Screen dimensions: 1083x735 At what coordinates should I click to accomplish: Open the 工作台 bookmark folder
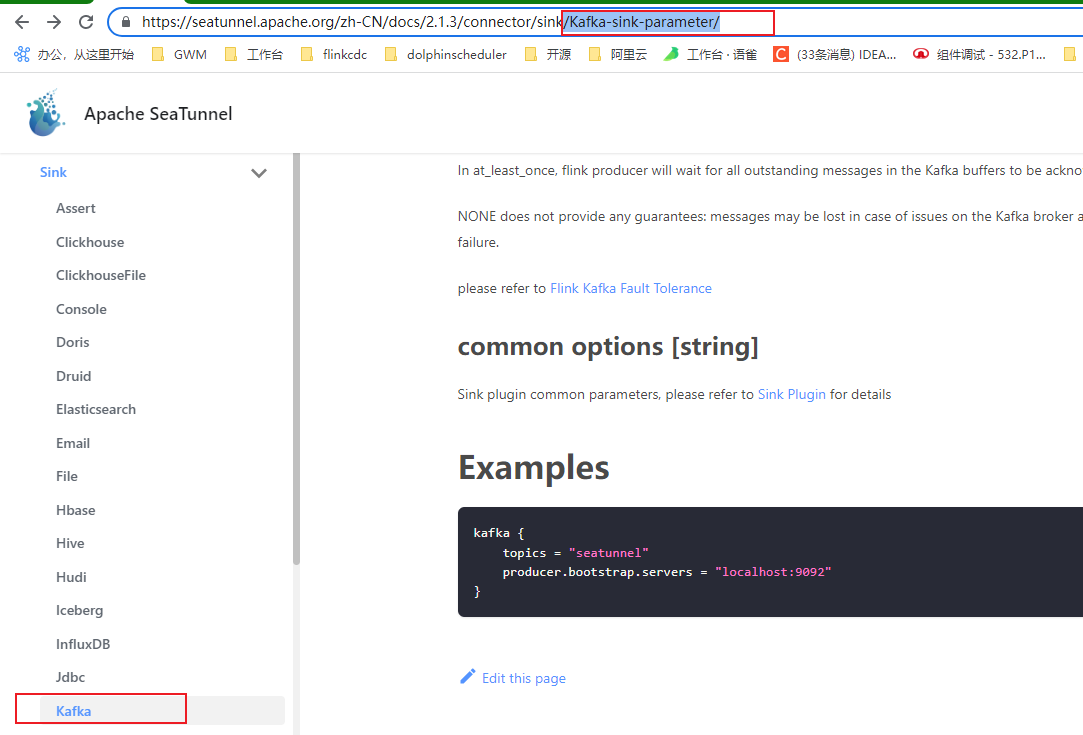[x=254, y=55]
